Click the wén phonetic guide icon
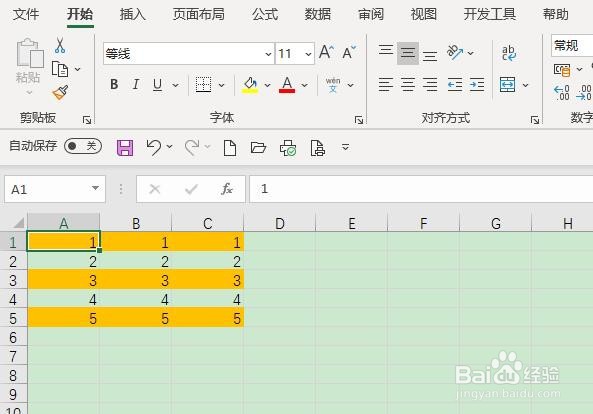The width and height of the screenshot is (593, 414). click(x=333, y=85)
